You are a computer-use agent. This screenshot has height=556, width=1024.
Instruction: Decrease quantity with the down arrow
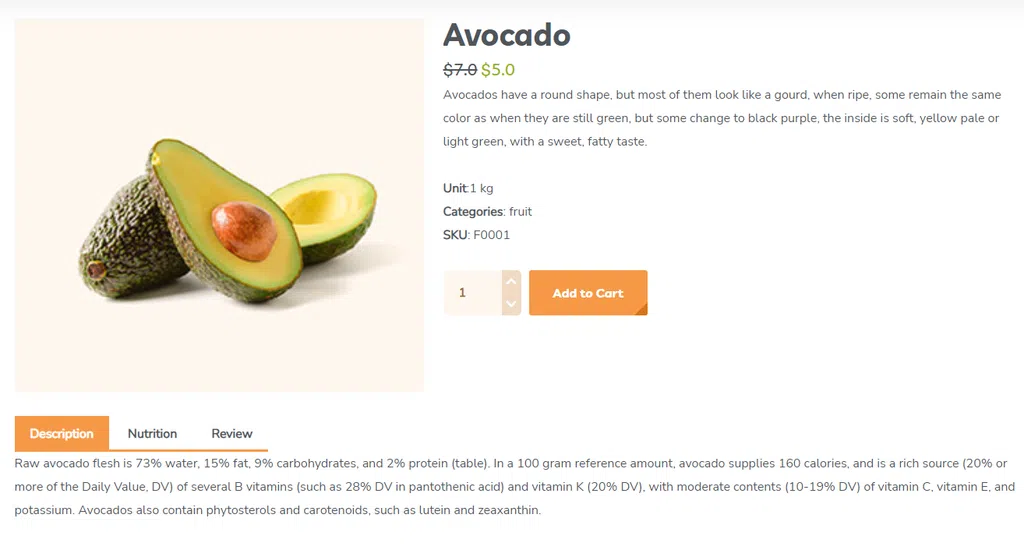tap(511, 304)
